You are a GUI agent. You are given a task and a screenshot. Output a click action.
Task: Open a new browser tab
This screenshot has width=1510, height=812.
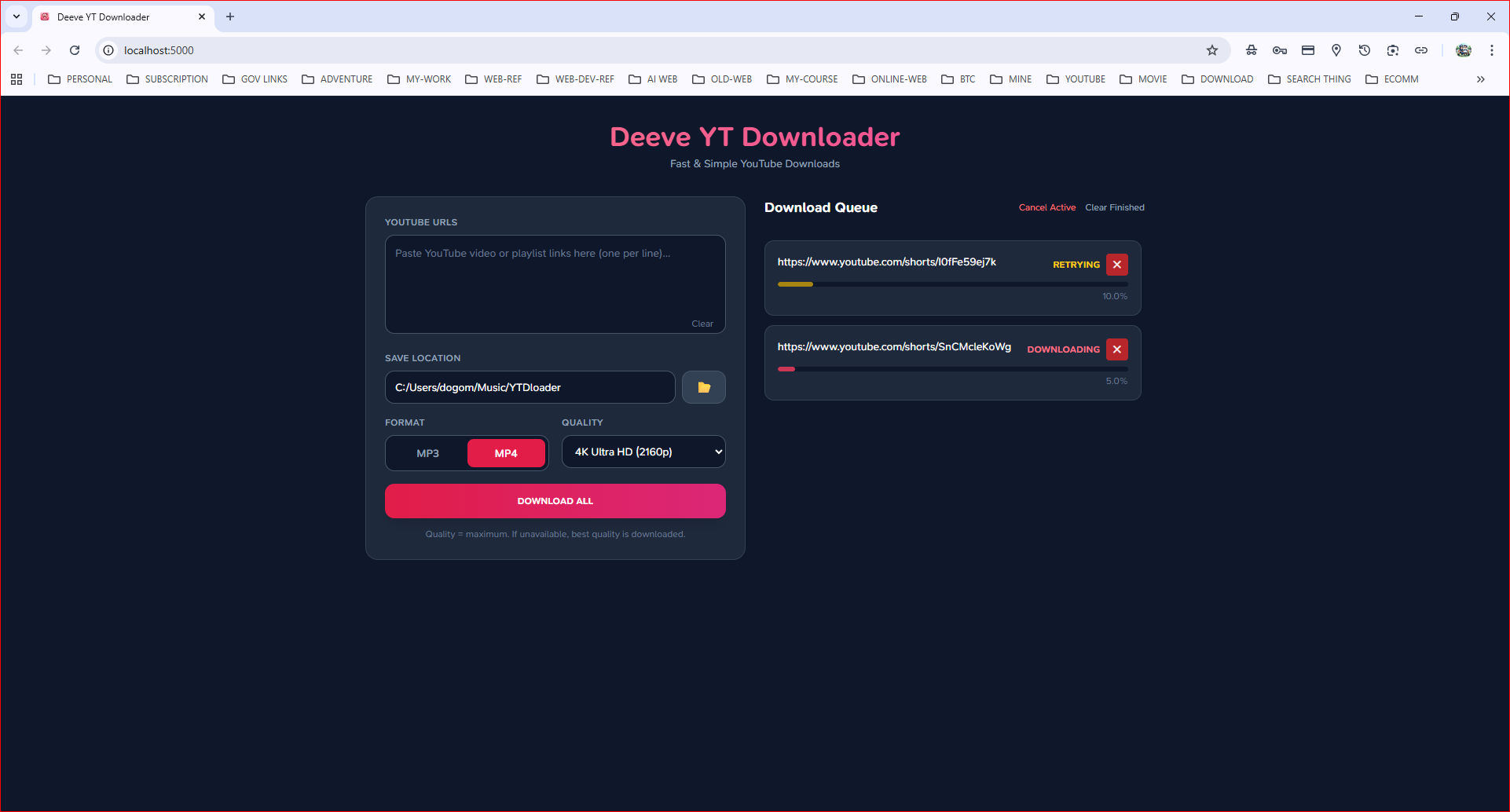pyautogui.click(x=230, y=16)
